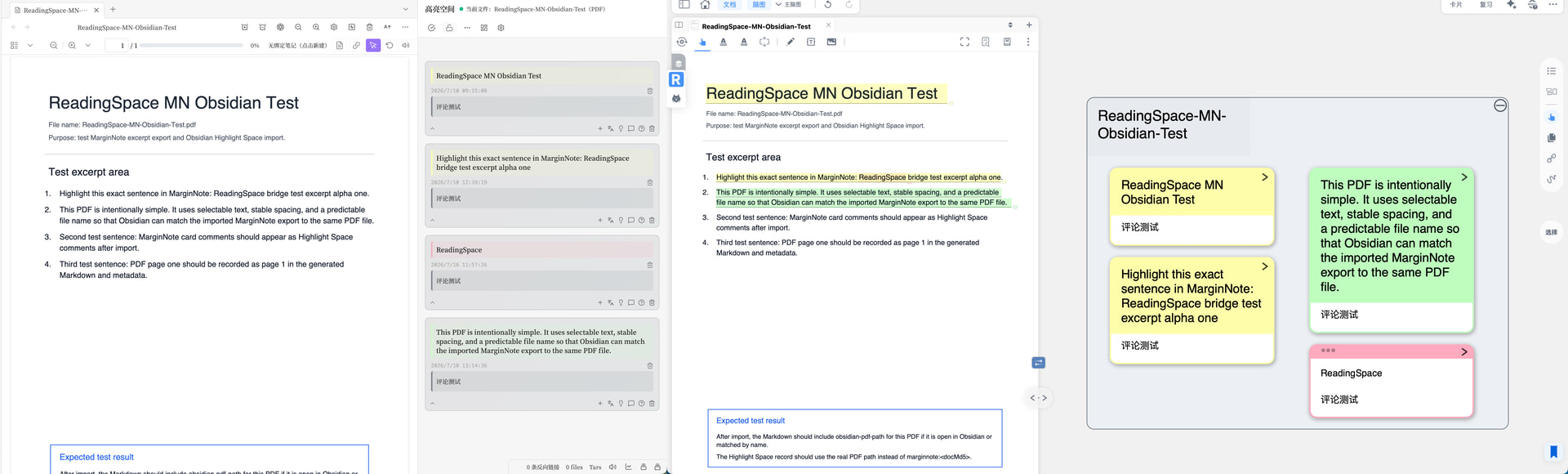Open the document search icon in MarginNote

click(x=986, y=42)
